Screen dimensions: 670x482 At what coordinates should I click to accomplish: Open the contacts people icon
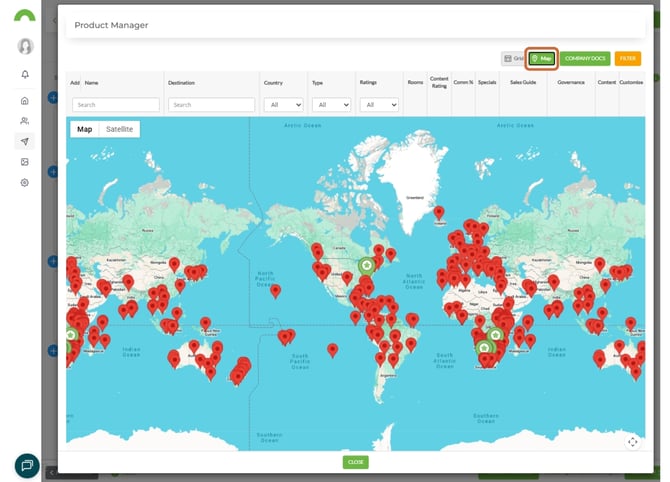pyautogui.click(x=25, y=121)
